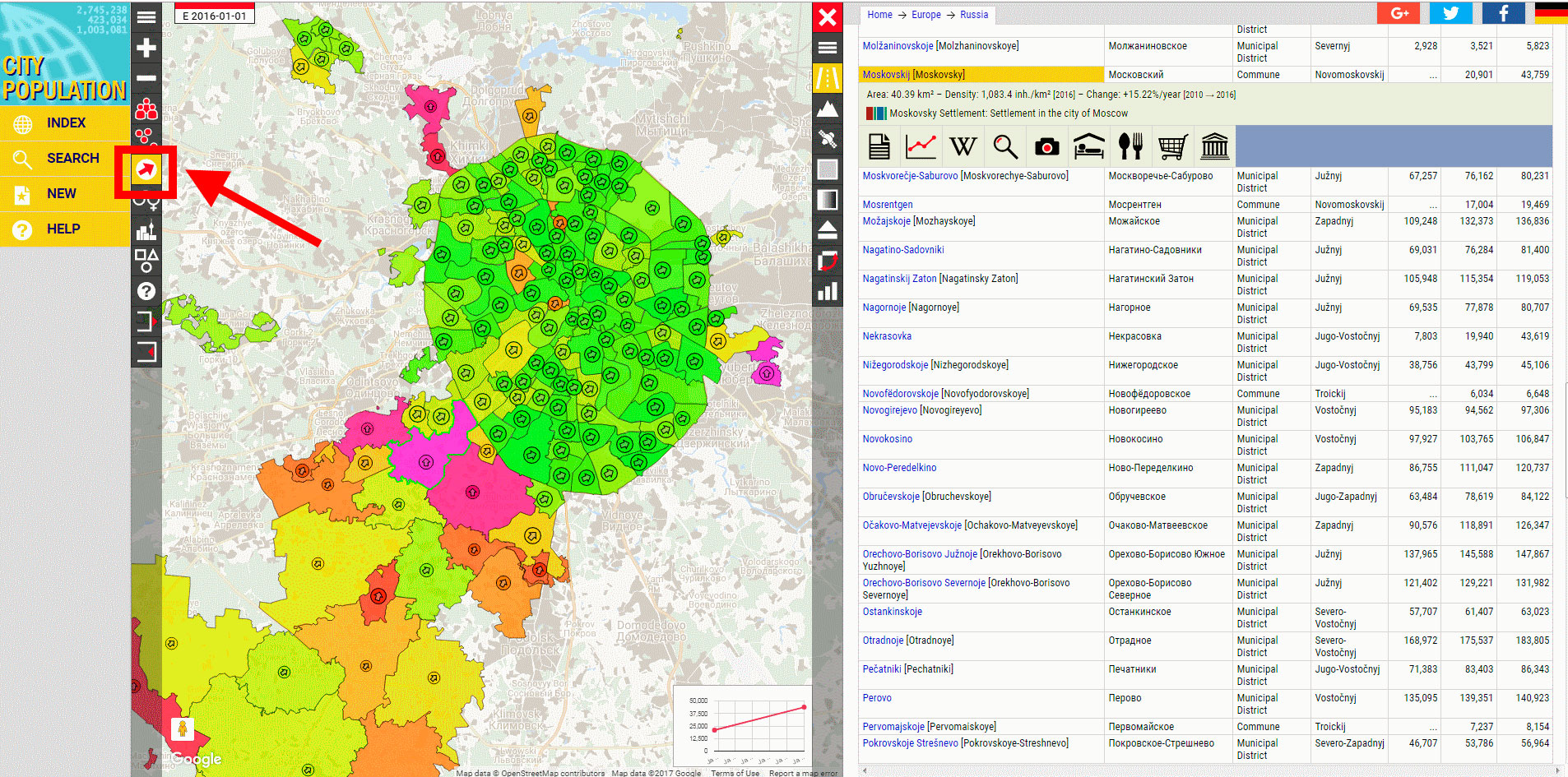Collapse the map panel with eject icon
Viewport: 1568px width, 777px height.
[828, 230]
